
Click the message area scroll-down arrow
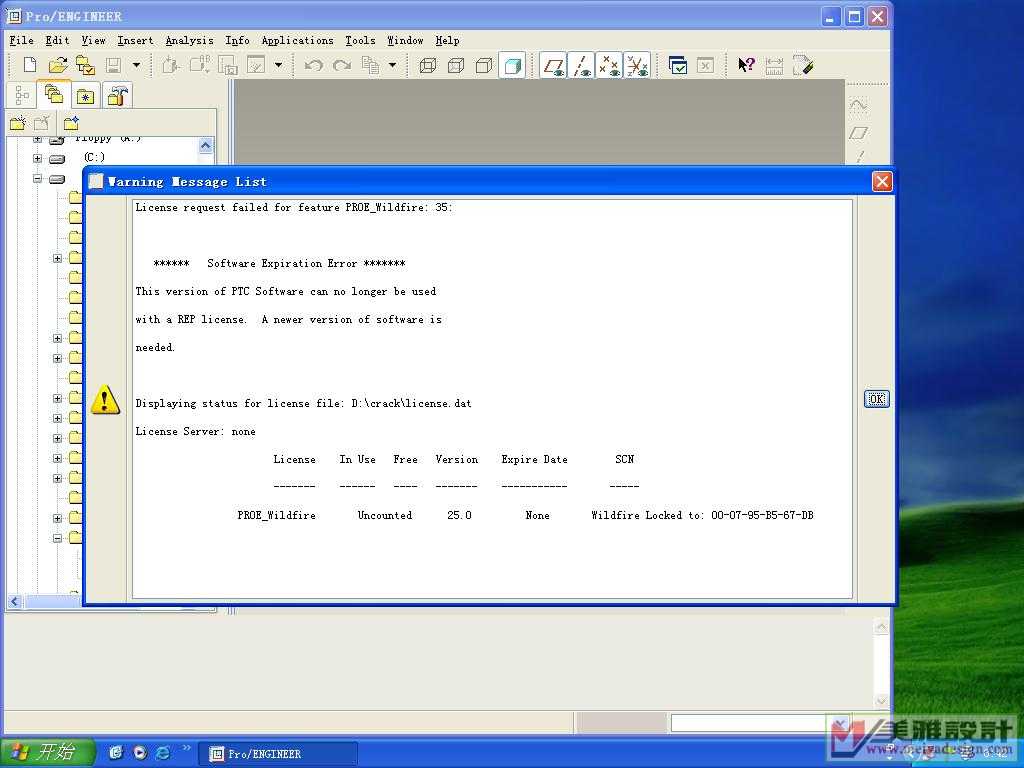(881, 701)
